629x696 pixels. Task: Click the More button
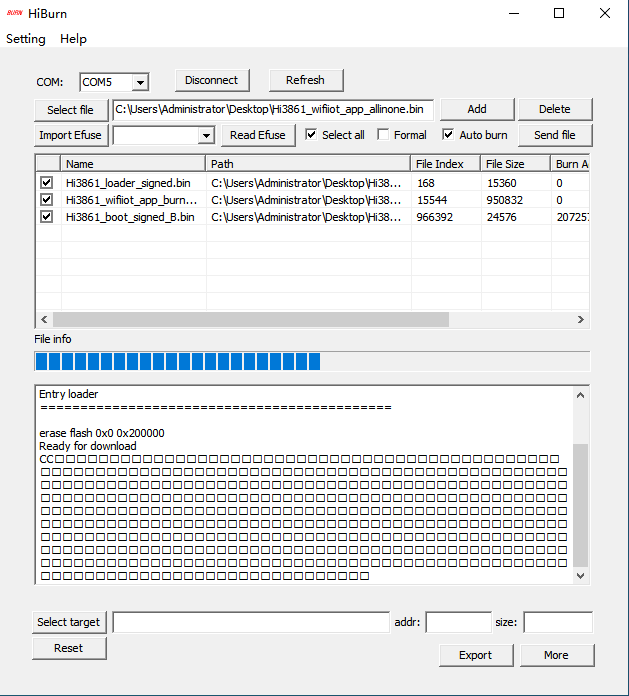click(557, 656)
